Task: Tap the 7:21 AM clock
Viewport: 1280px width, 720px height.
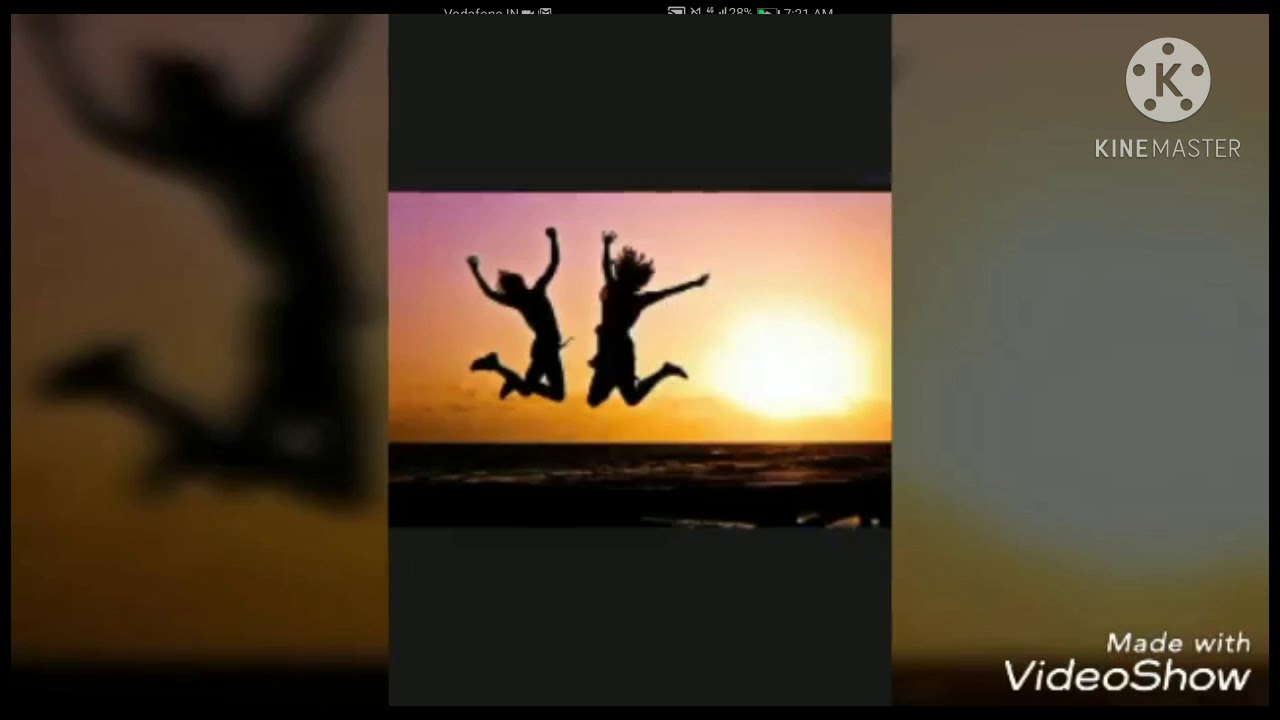Action: pos(808,13)
